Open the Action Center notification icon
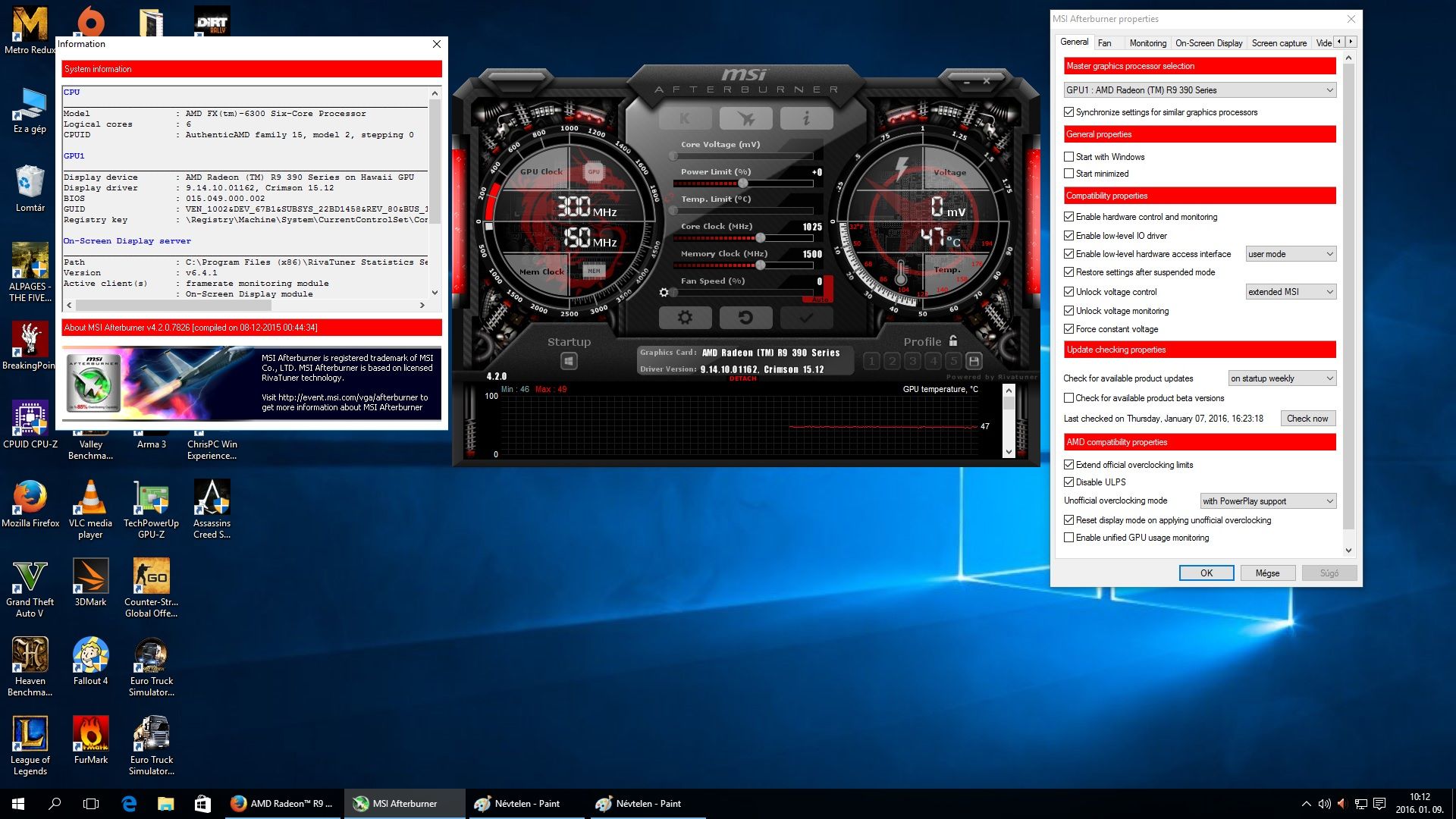The image size is (1456, 819). [x=1379, y=804]
